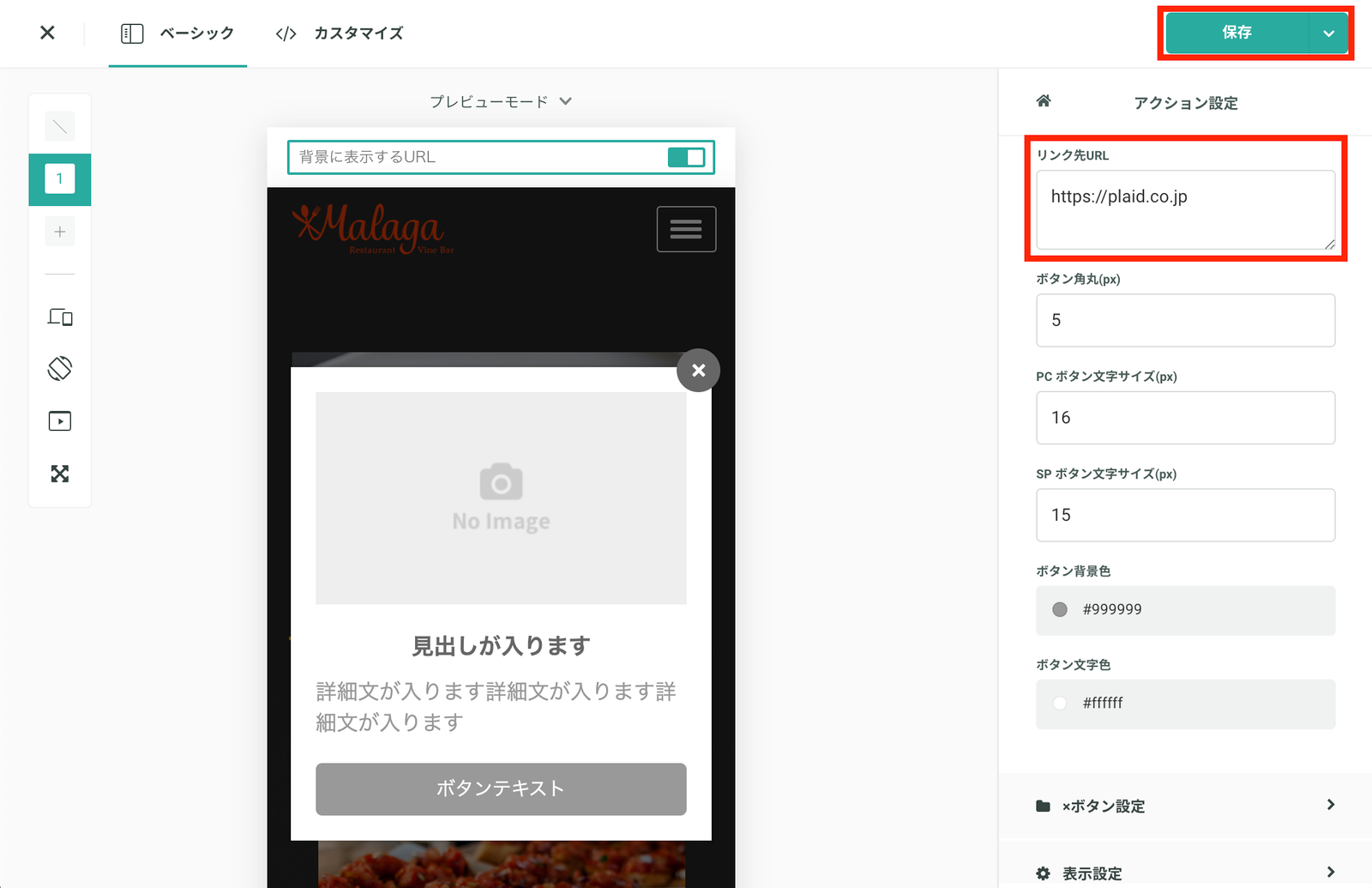Click the folder icon beside ×ボタン設定
This screenshot has height=888, width=1372.
click(1043, 806)
